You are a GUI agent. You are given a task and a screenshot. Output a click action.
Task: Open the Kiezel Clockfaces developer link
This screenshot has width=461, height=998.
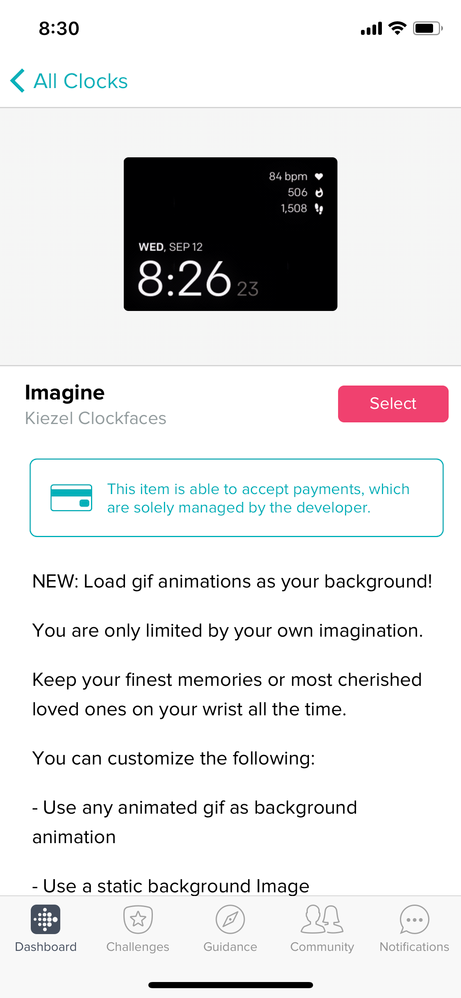[96, 418]
